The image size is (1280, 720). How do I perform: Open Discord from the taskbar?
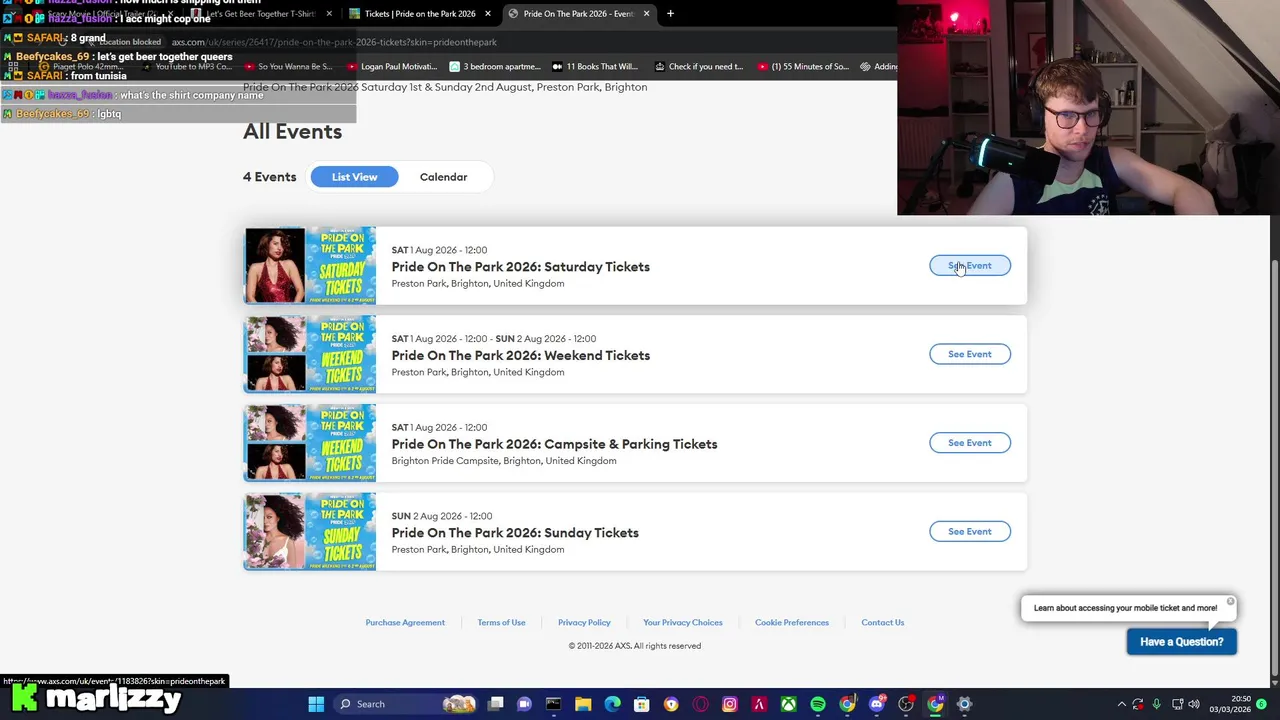877,704
